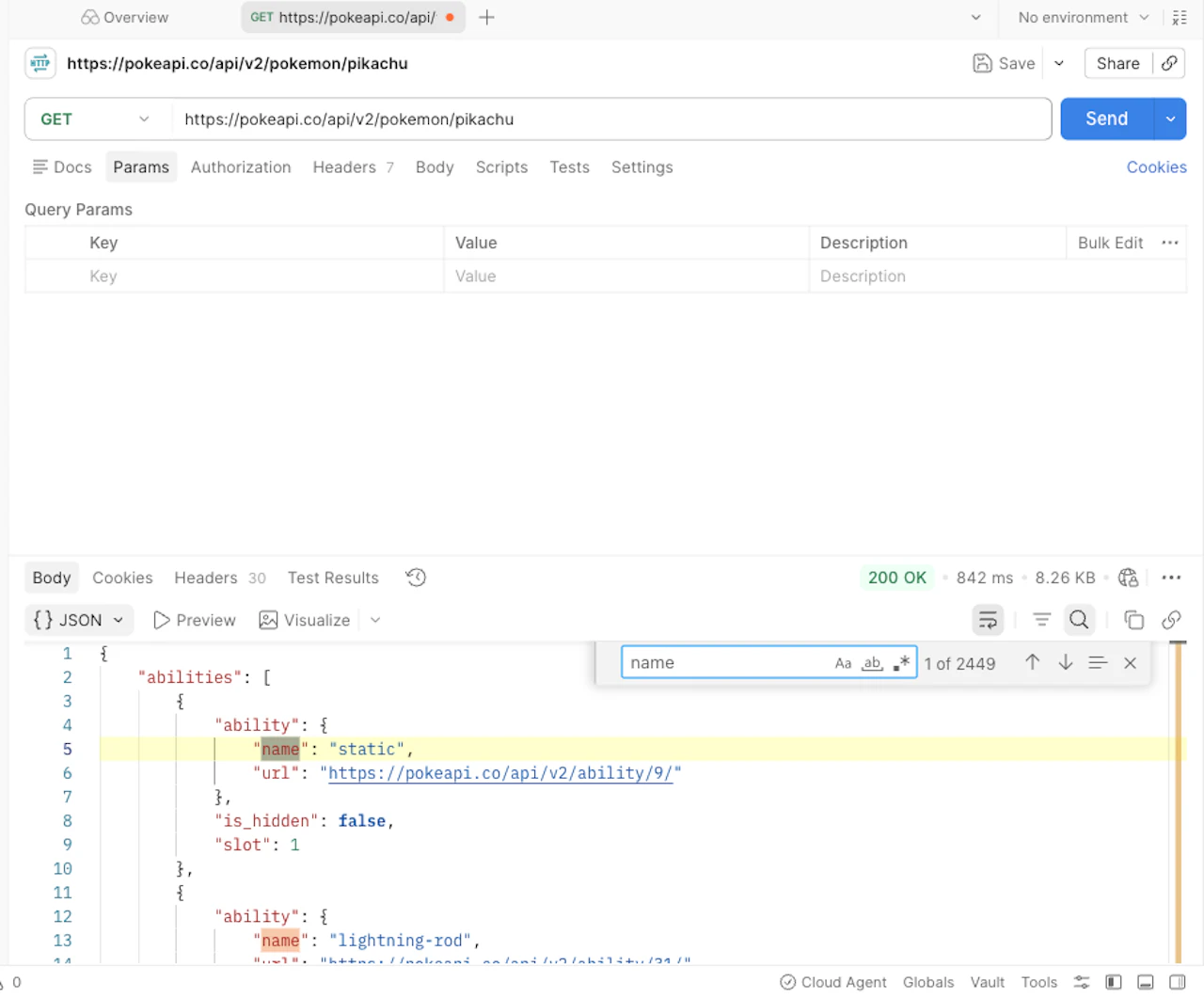The image size is (1204, 998).
Task: Jump to next search match arrow
Action: click(x=1065, y=662)
